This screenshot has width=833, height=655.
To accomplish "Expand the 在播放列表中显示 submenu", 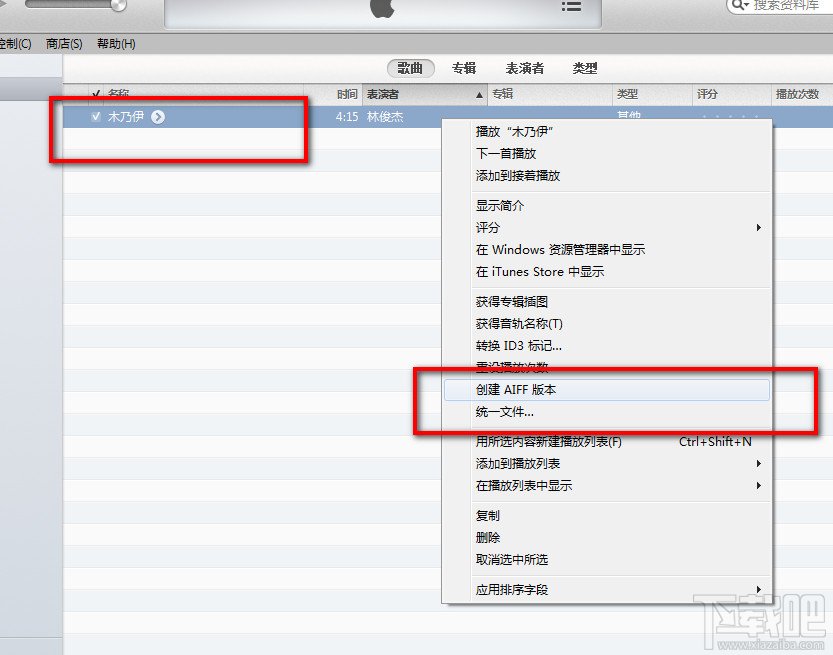I will tap(759, 486).
